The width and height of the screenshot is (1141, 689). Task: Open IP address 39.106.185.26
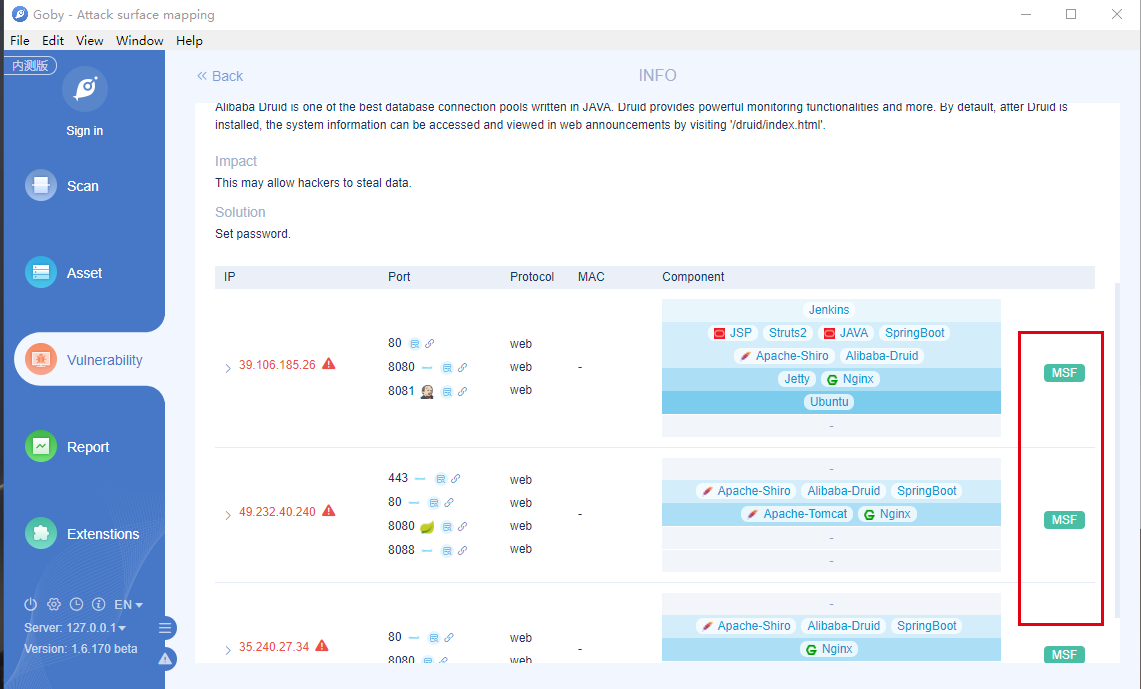click(x=277, y=365)
